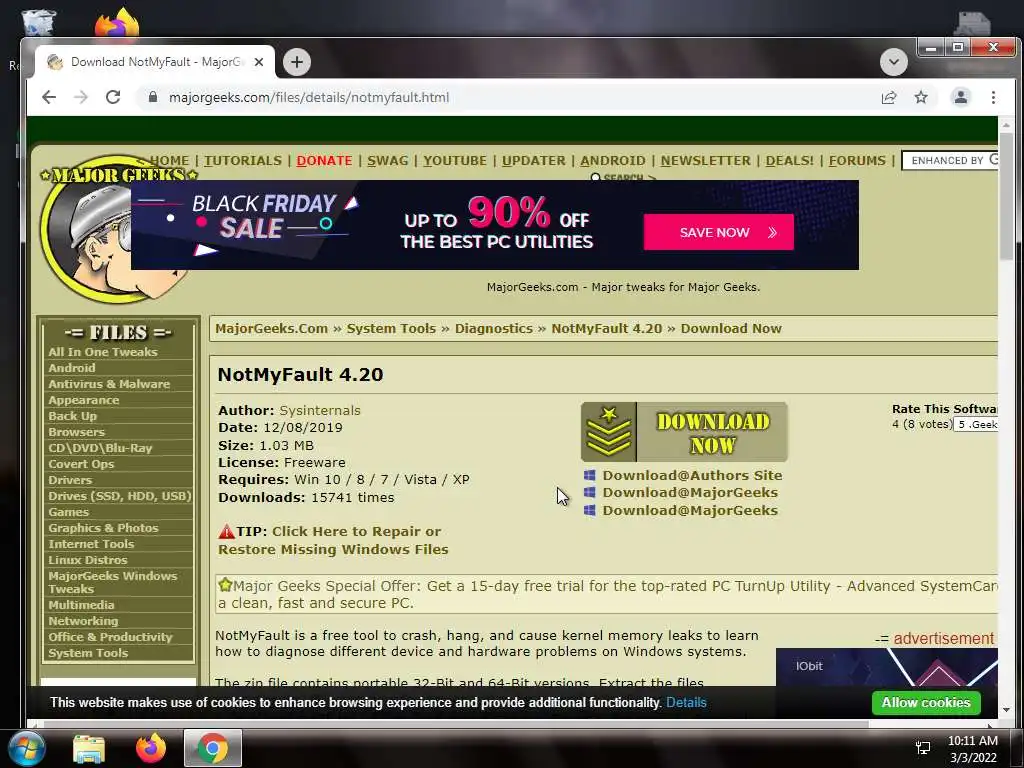The image size is (1024, 768).
Task: Click the Allow cookies button
Action: pos(926,703)
